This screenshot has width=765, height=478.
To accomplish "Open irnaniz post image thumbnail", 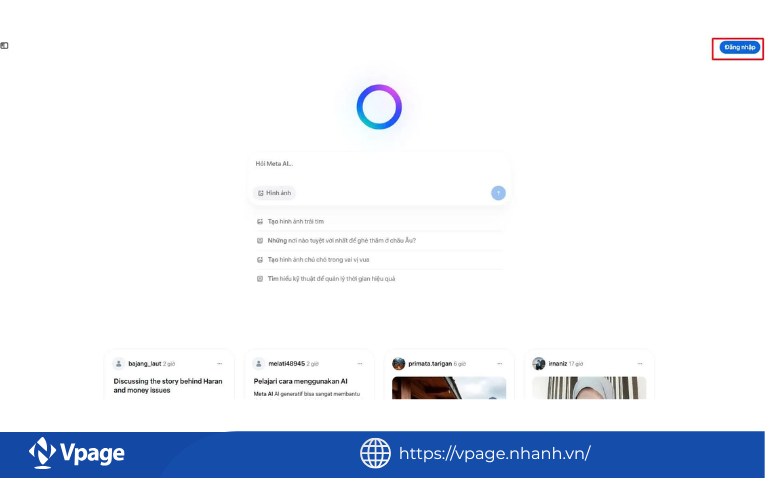I will [589, 388].
